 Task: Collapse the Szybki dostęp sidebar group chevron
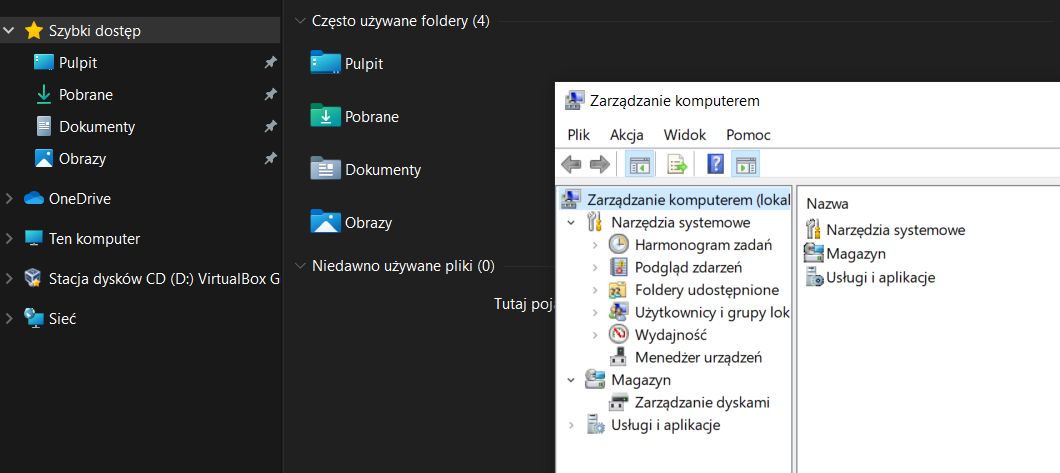point(9,30)
